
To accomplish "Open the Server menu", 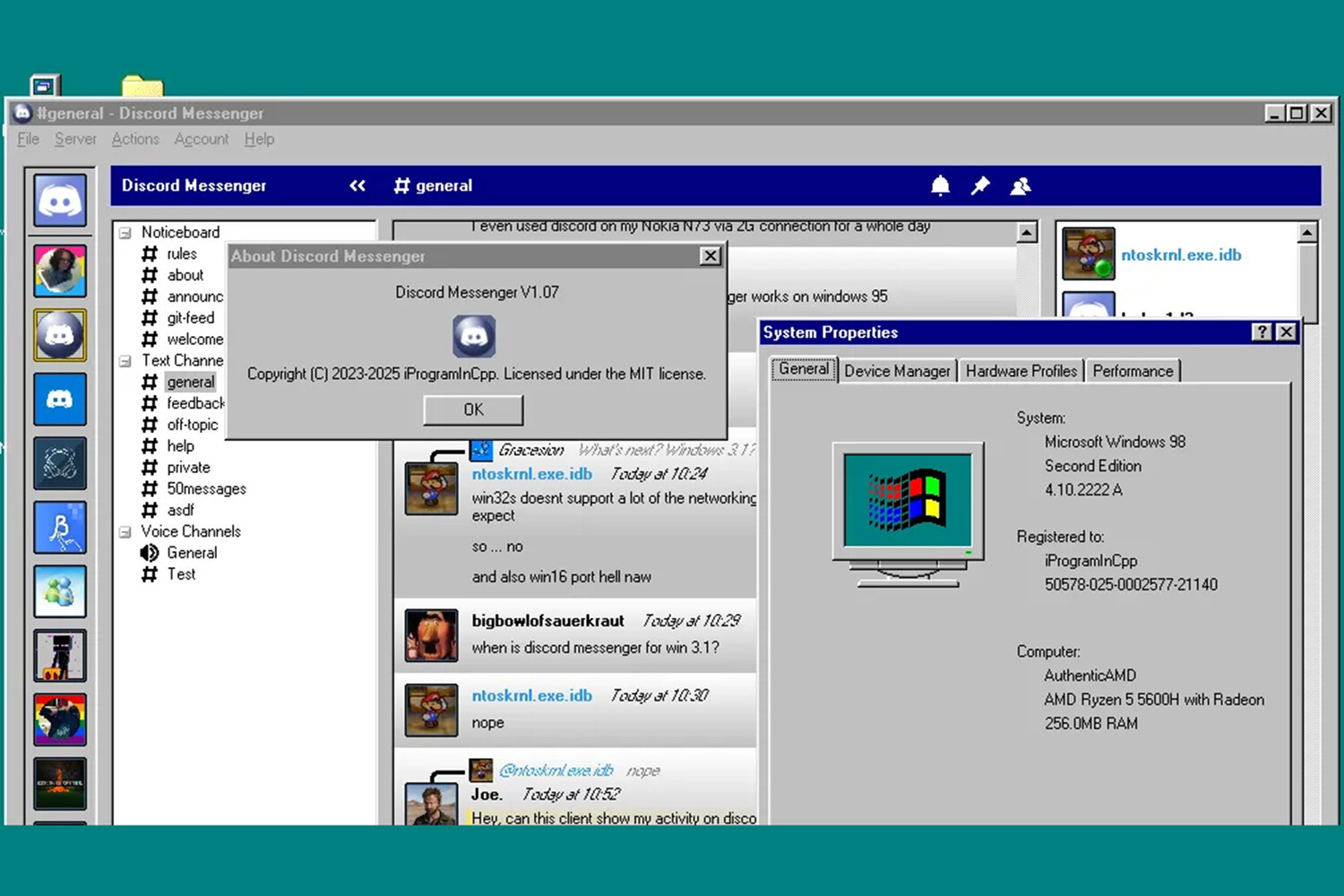I will (75, 139).
